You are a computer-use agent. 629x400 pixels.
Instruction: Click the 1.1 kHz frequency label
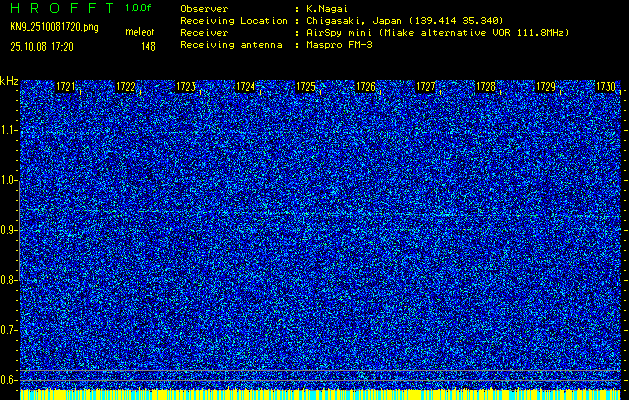point(9,130)
